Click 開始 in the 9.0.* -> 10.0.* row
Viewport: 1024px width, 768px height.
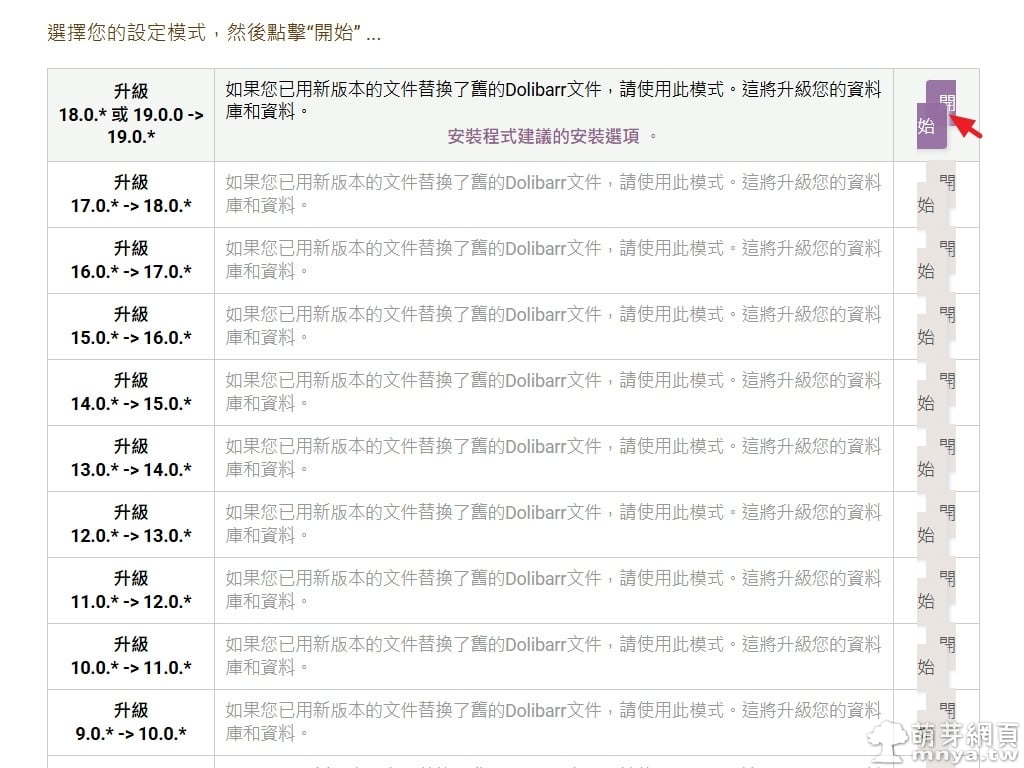coord(936,720)
